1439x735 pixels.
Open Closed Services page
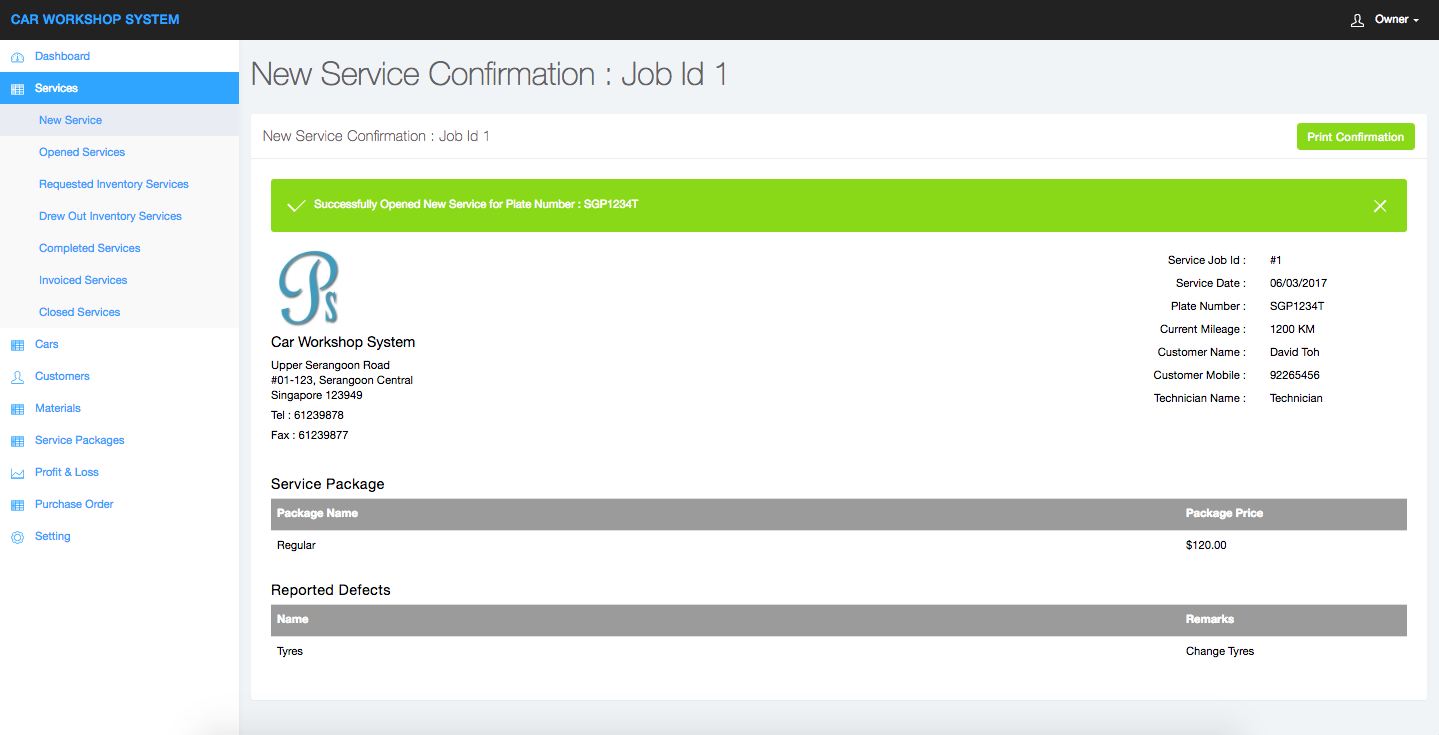click(80, 312)
